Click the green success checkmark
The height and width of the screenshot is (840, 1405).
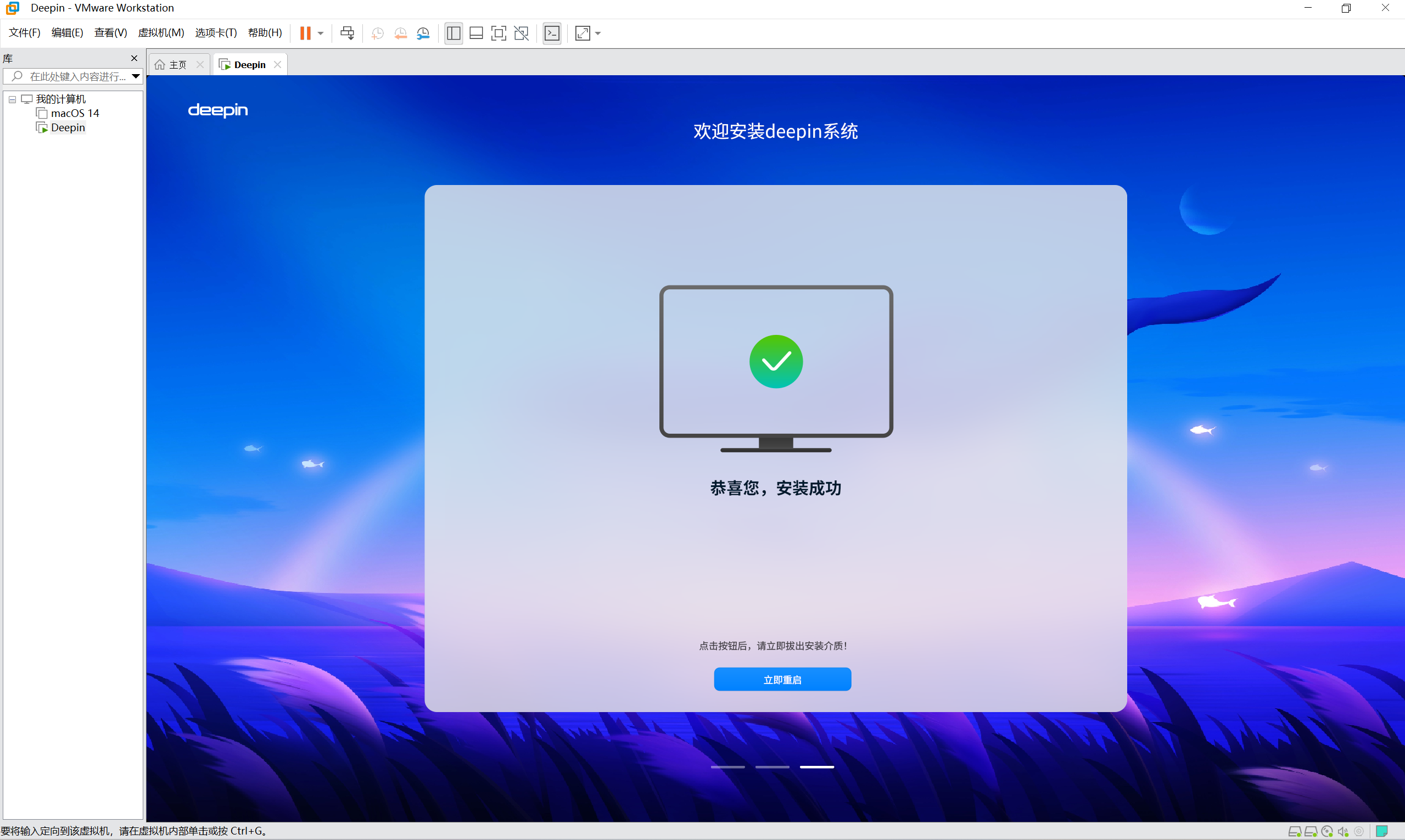tap(776, 361)
